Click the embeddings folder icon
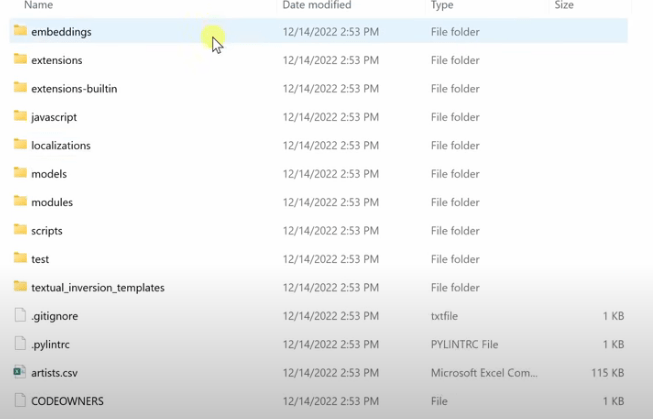The height and width of the screenshot is (419, 653). coord(20,31)
